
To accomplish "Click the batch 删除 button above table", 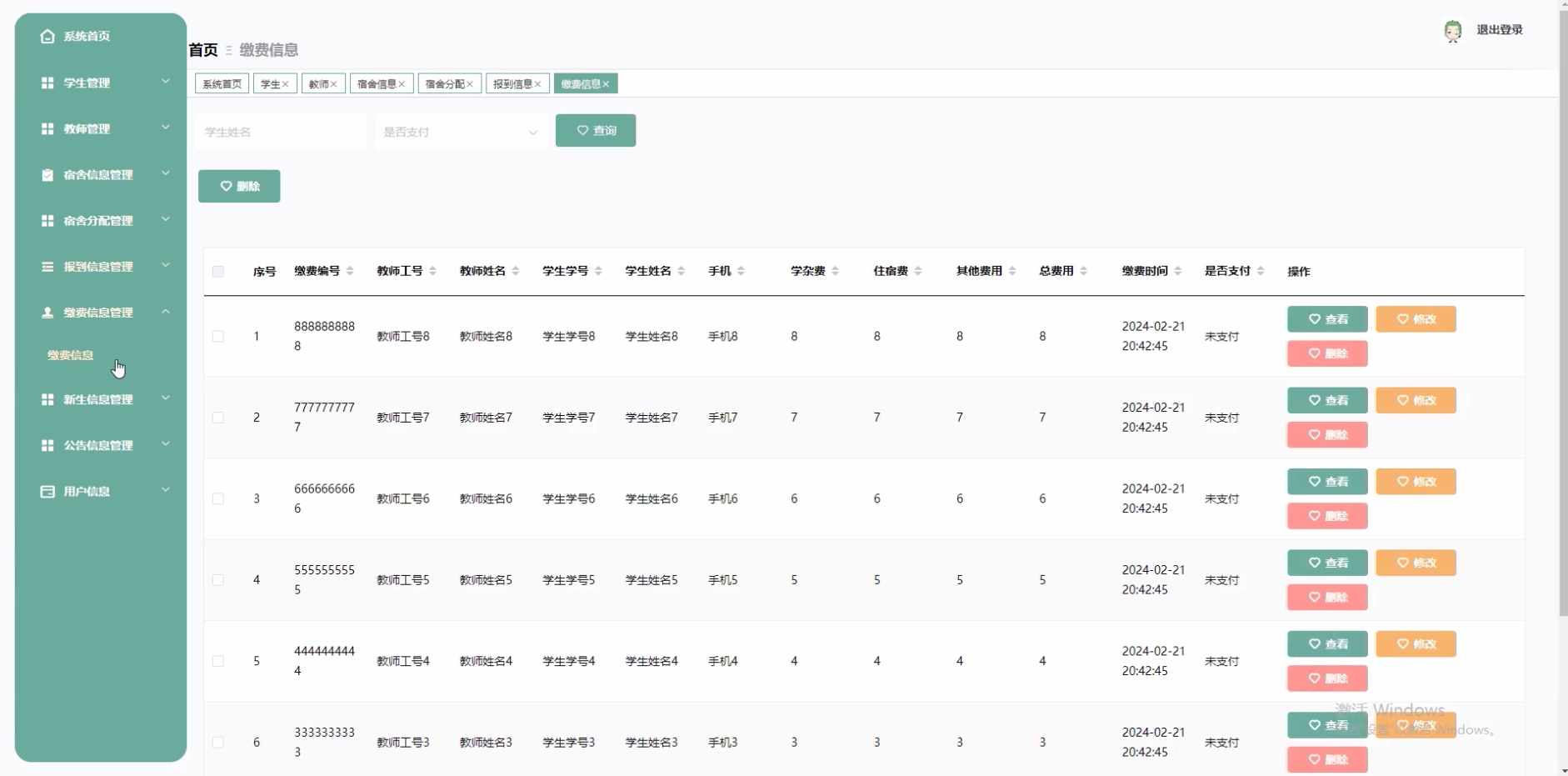I will point(239,186).
